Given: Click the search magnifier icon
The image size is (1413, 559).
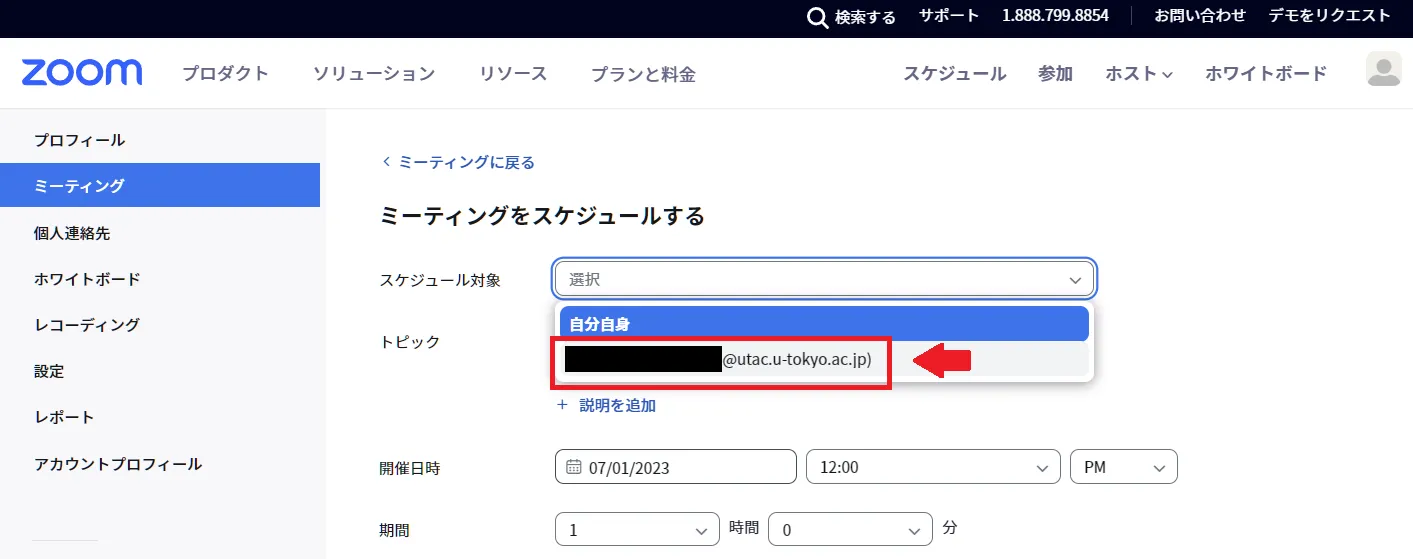Looking at the screenshot, I should click(817, 17).
